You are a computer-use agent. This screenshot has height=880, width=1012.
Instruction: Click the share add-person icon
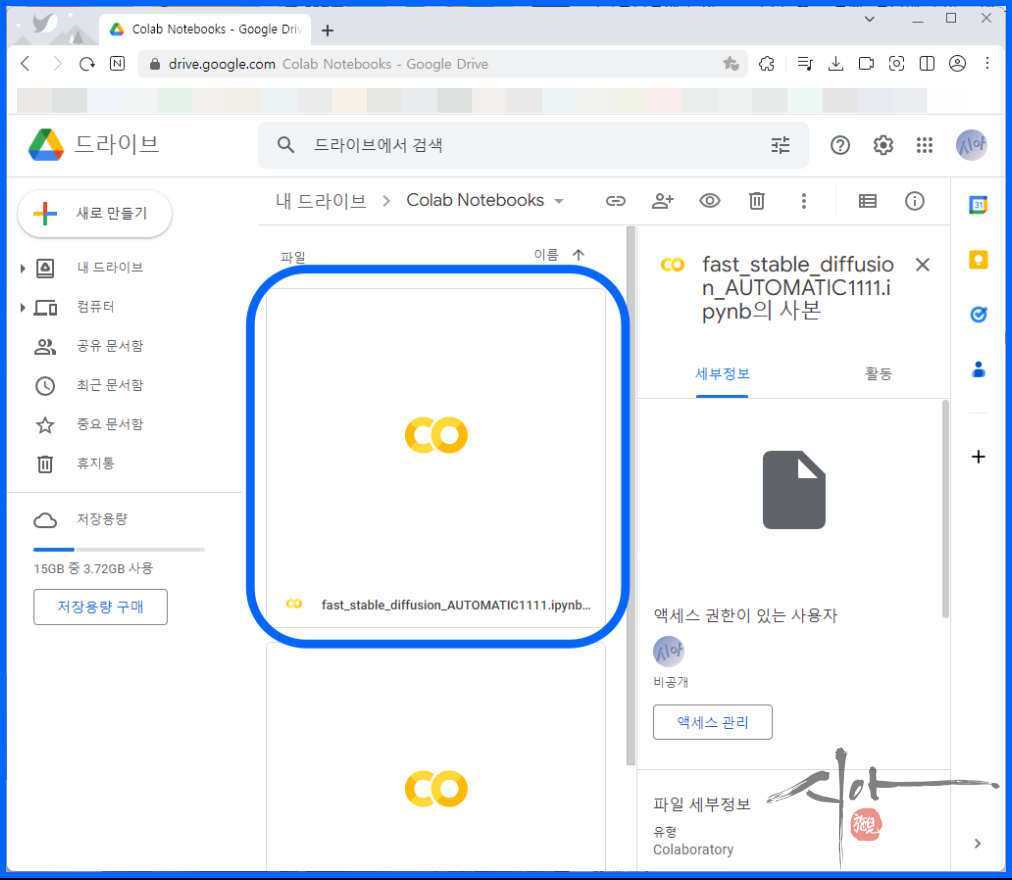coord(663,201)
